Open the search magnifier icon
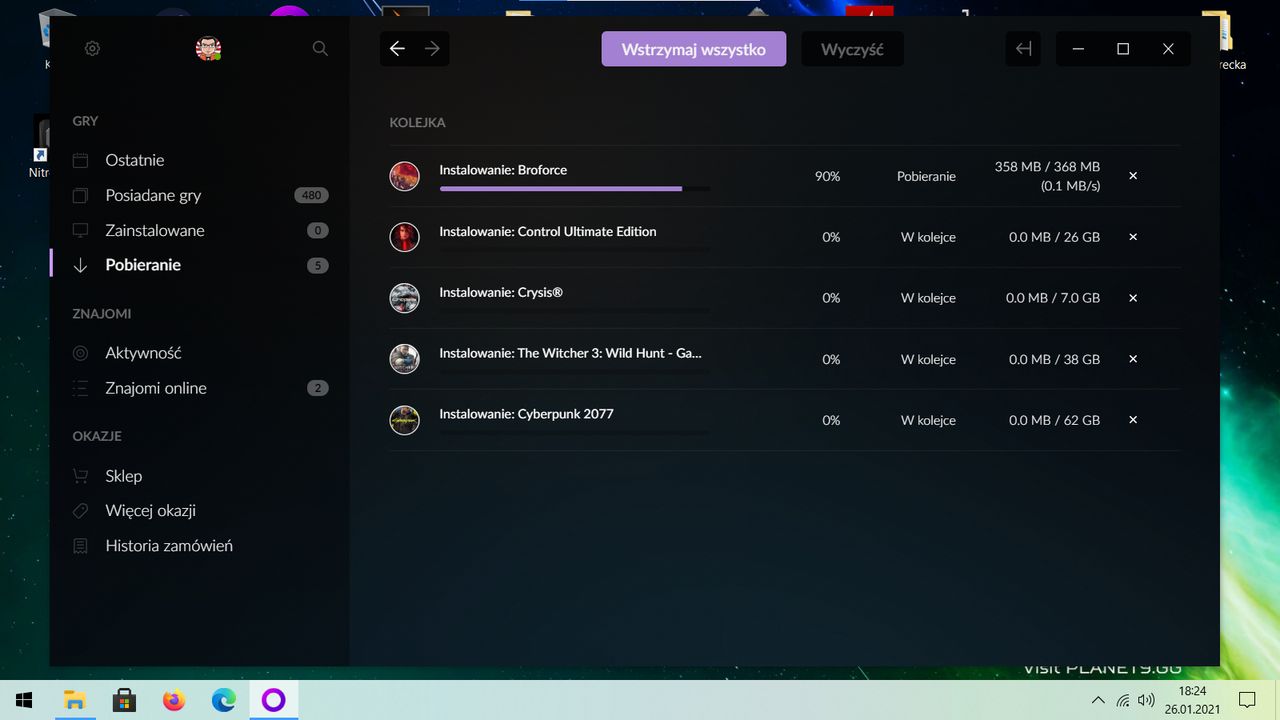 coord(320,48)
